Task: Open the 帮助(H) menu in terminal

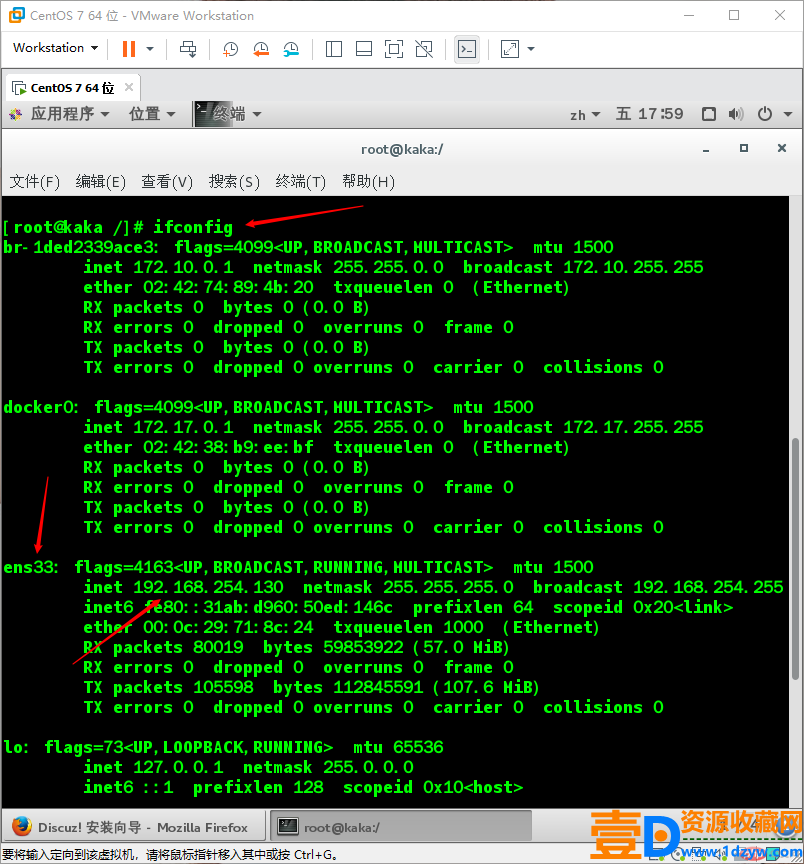Action: 368,181
